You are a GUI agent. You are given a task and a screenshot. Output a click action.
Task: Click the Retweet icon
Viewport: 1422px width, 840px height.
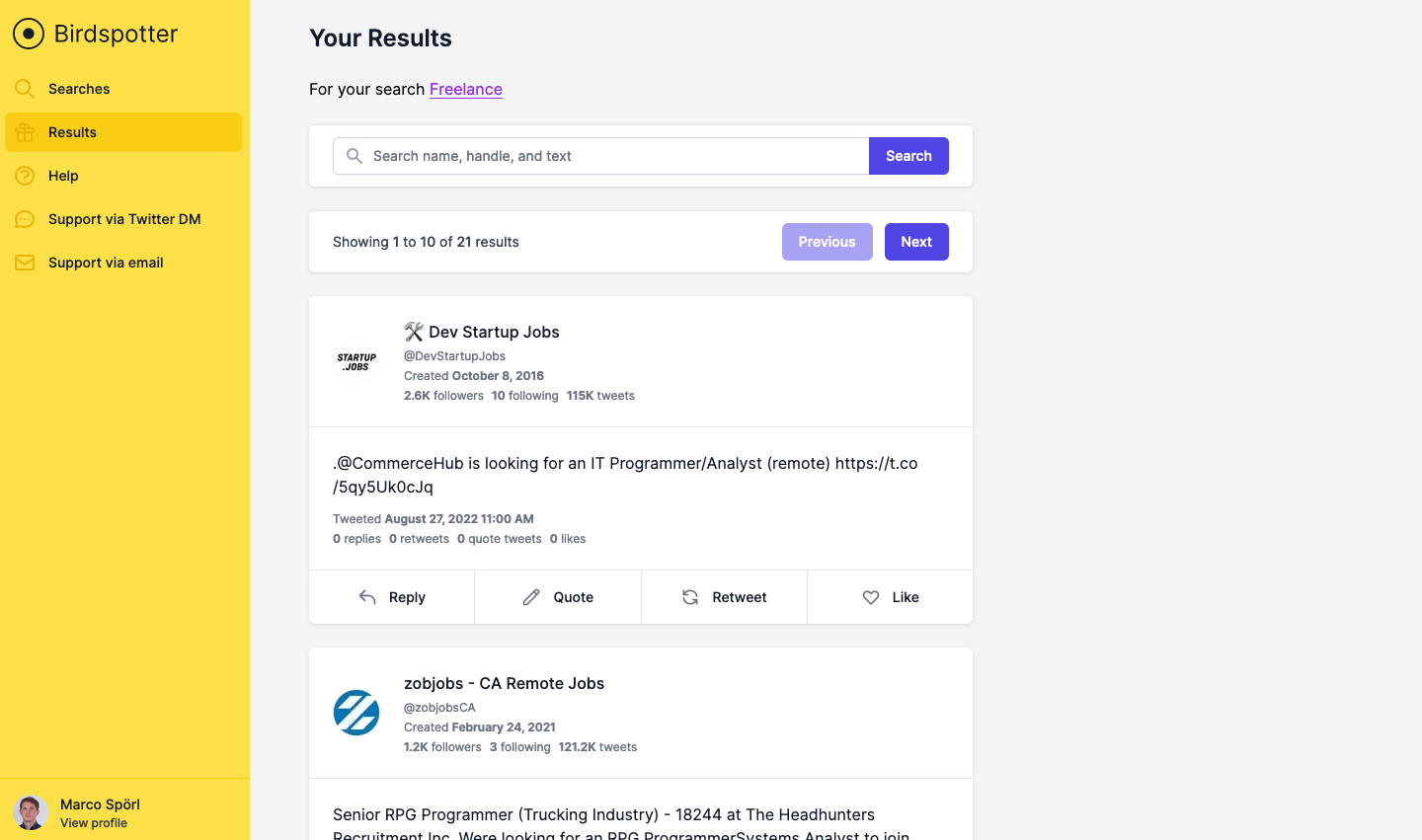pos(689,597)
